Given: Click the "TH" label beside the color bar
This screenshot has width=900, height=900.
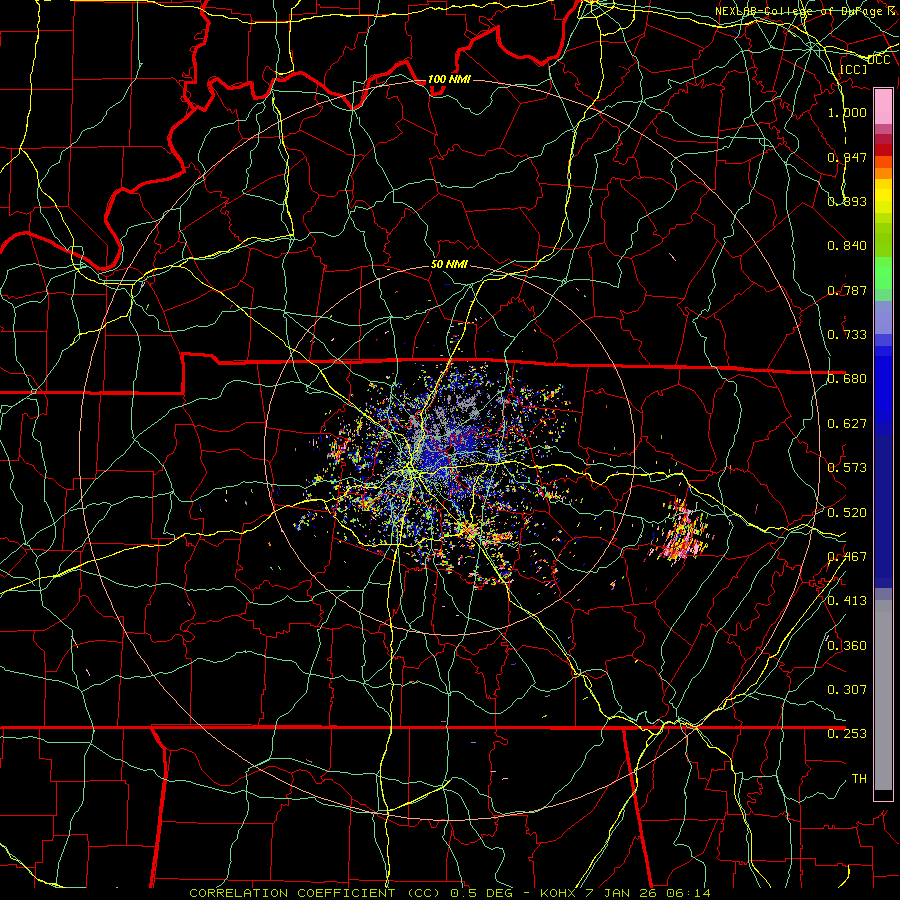Looking at the screenshot, I should (859, 779).
